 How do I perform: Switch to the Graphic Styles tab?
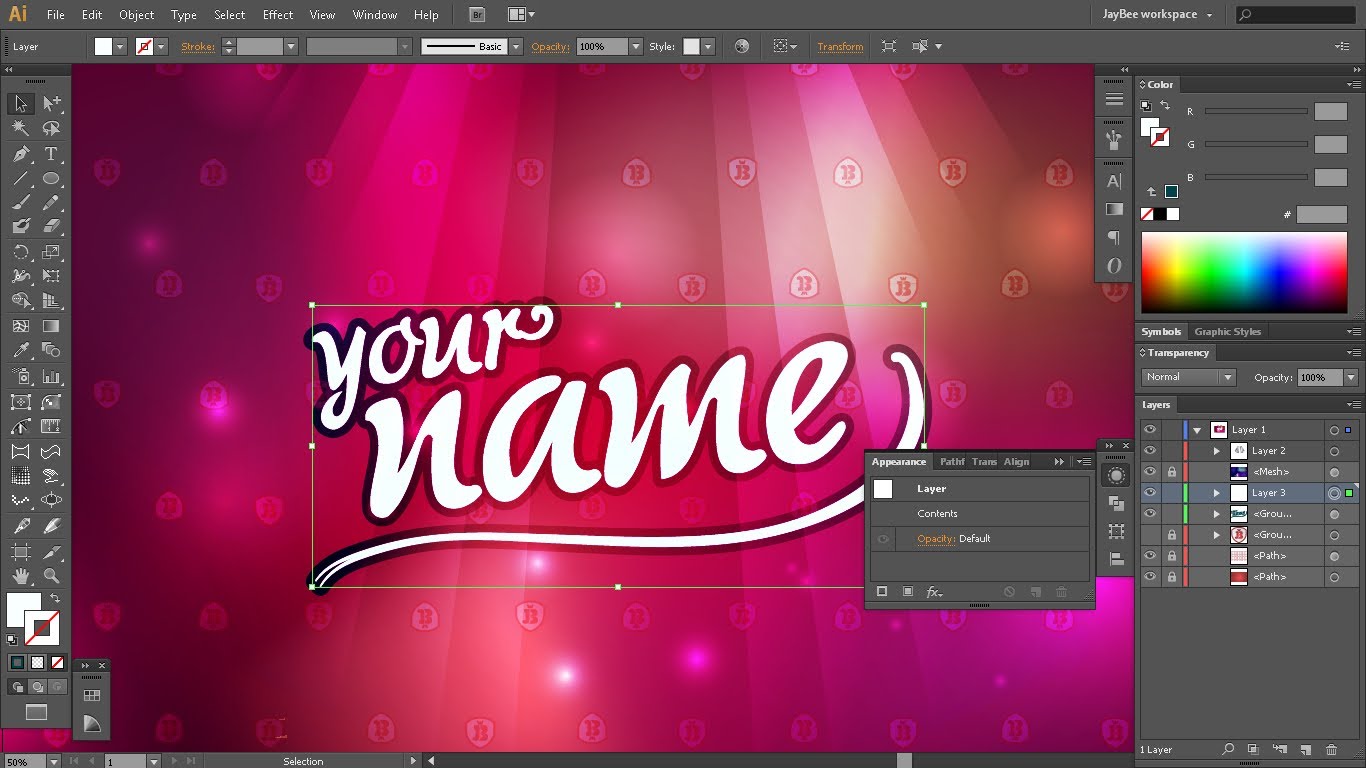1227,332
